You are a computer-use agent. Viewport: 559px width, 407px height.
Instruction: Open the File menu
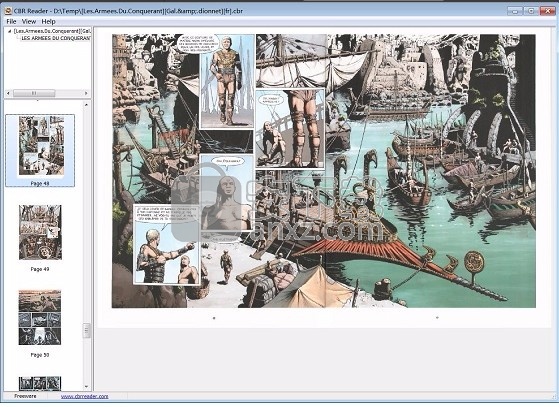[x=11, y=21]
